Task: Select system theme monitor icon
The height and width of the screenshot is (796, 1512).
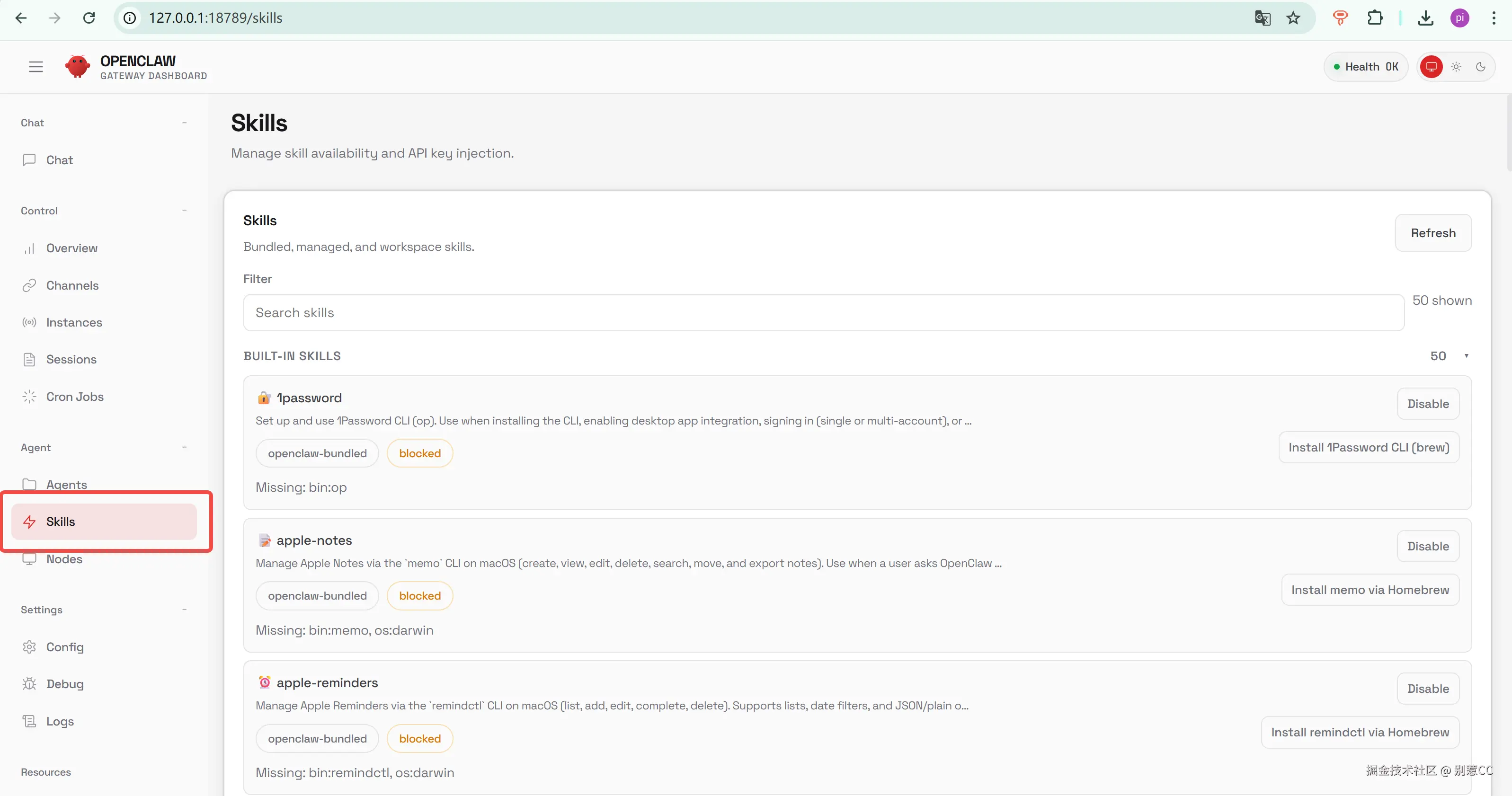Action: click(1431, 67)
